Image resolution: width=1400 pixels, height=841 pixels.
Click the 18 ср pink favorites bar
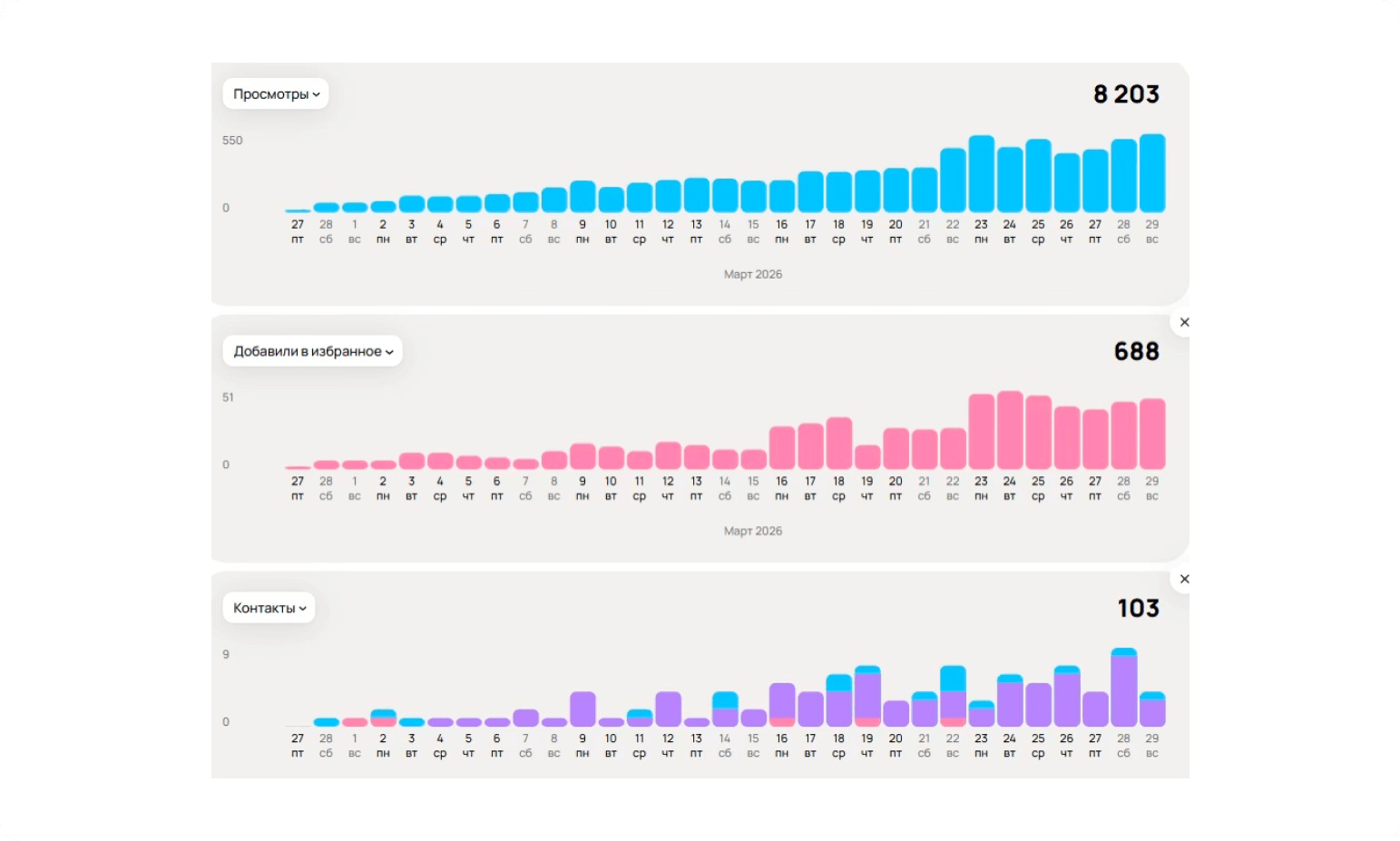[x=838, y=444]
